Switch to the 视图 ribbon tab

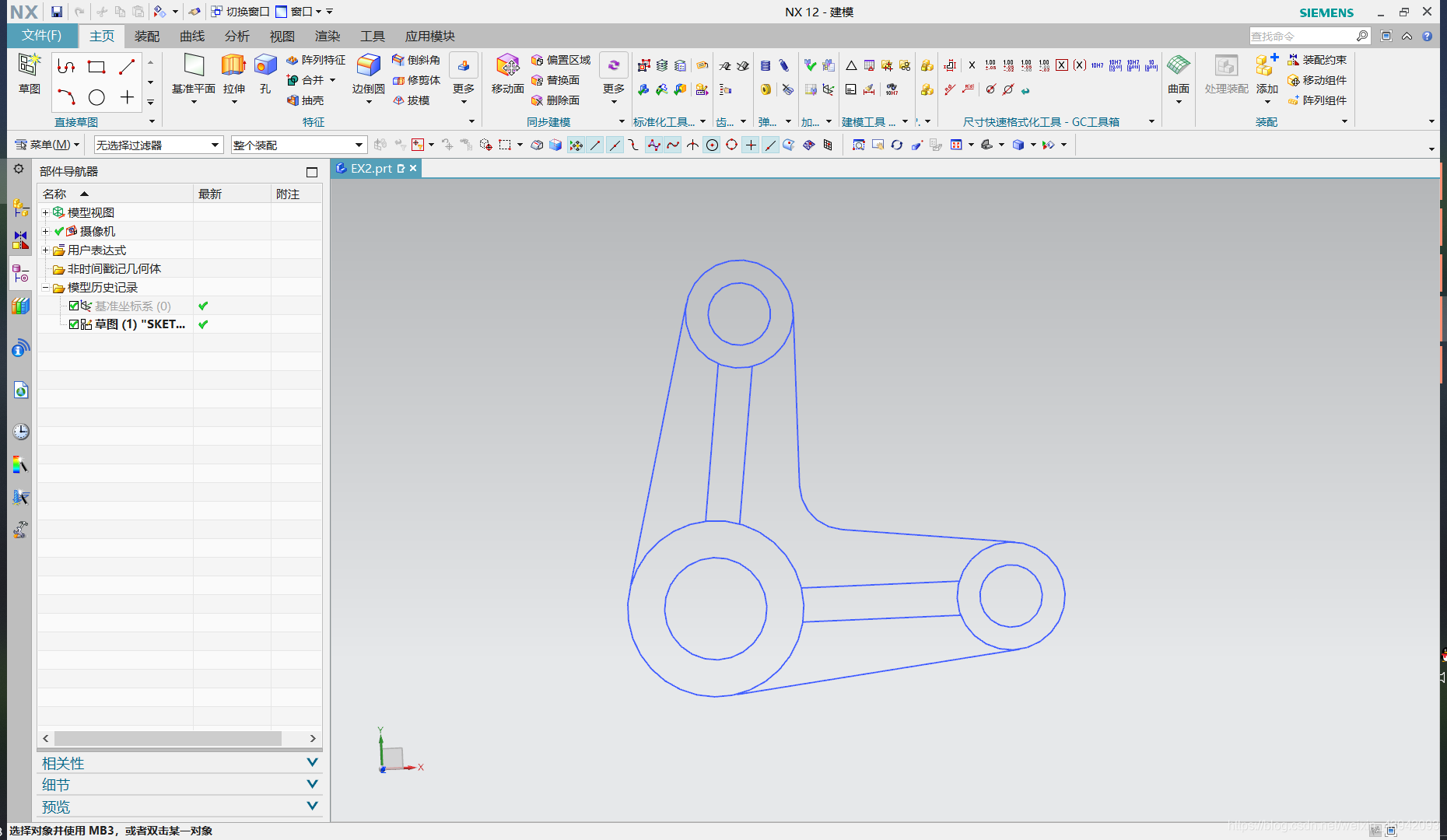[x=282, y=36]
